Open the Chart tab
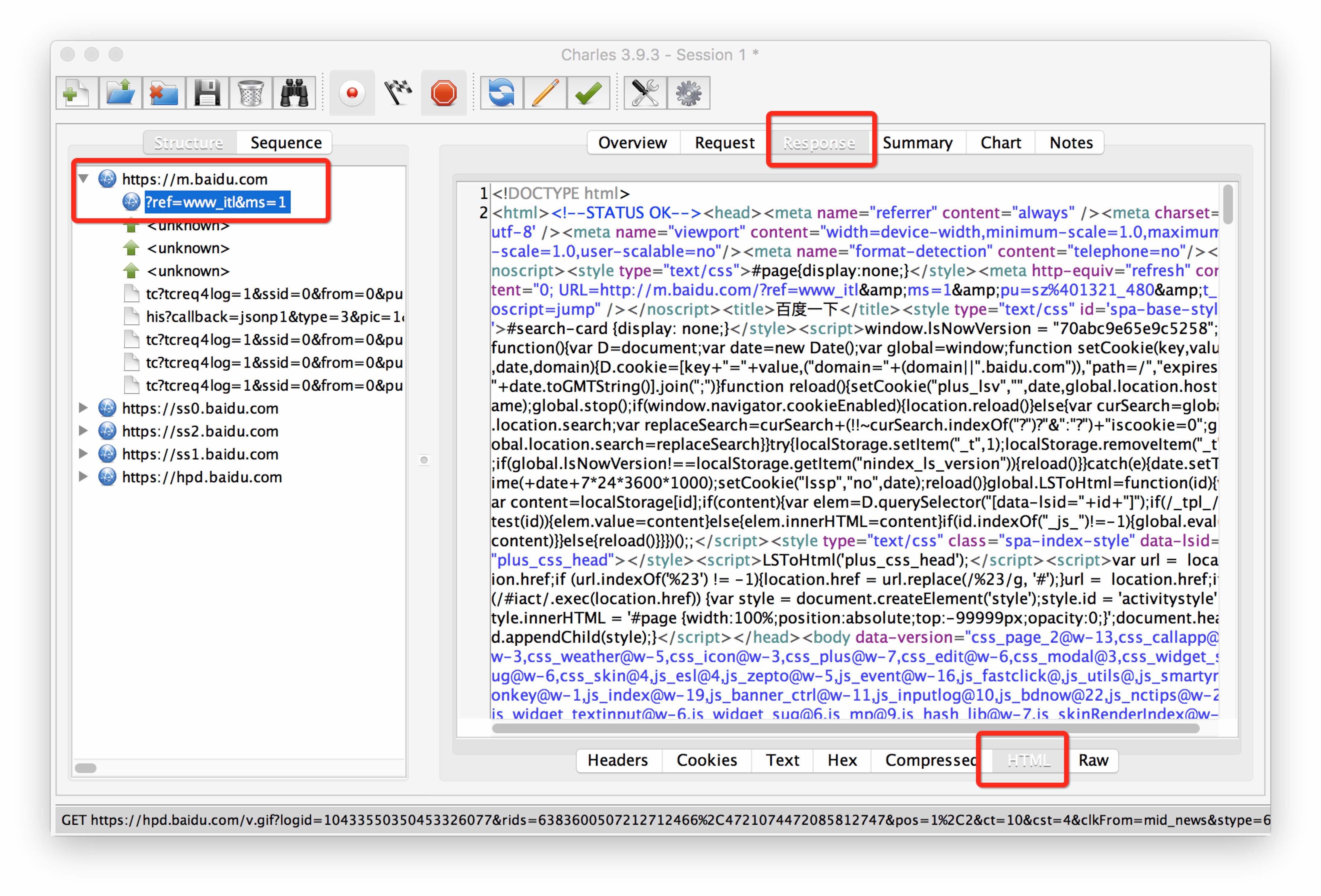Viewport: 1321px width, 896px height. (1000, 143)
